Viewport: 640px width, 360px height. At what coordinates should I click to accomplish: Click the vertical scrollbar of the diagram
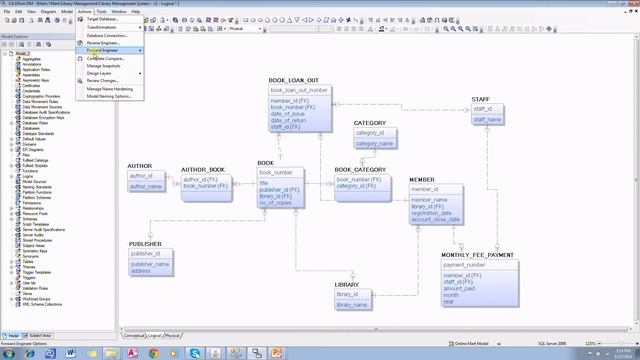point(636,180)
